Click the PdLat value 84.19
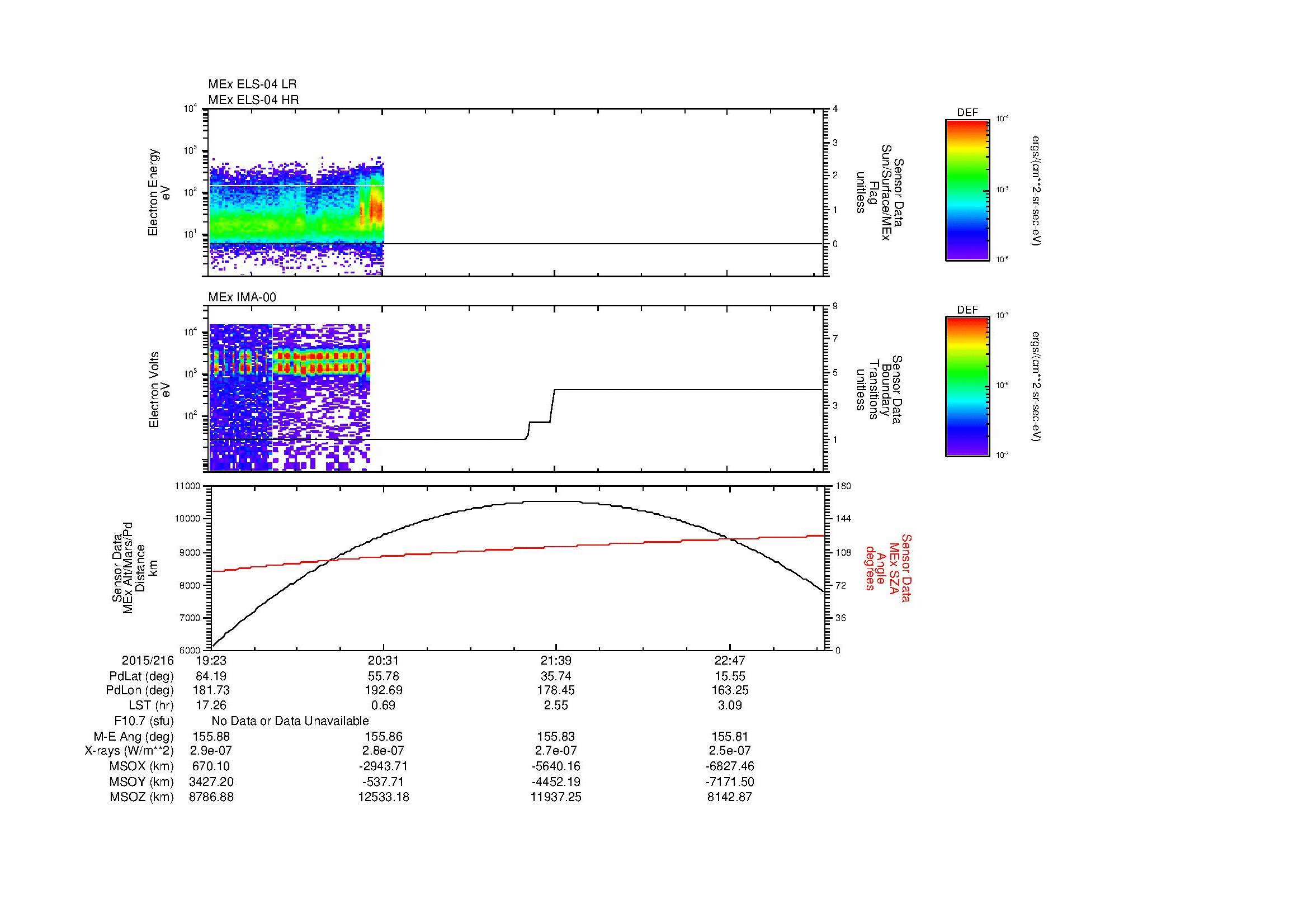This screenshot has width=1308, height=924. tap(211, 677)
